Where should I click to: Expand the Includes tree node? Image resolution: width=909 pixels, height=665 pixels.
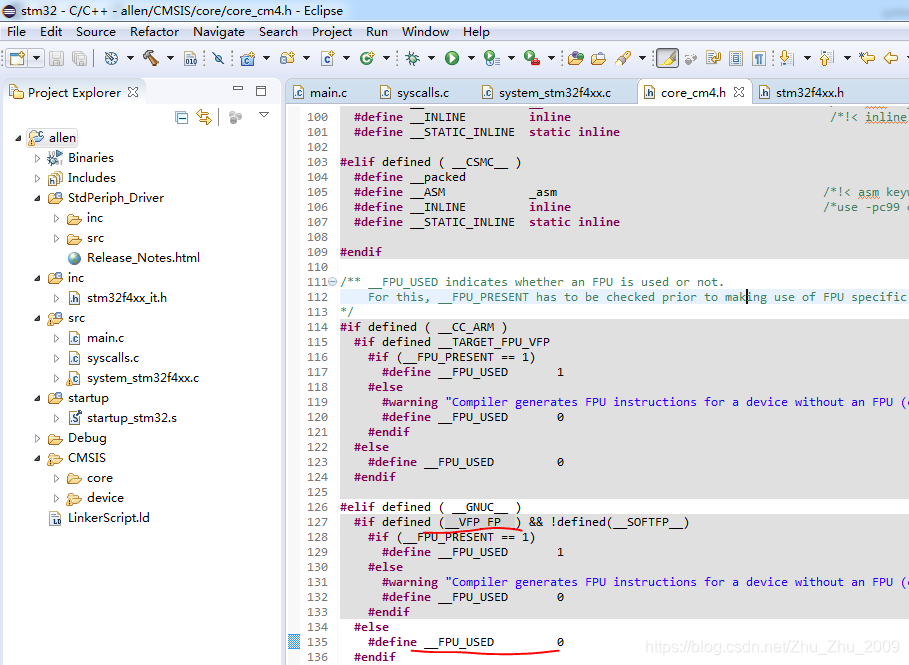click(x=37, y=178)
